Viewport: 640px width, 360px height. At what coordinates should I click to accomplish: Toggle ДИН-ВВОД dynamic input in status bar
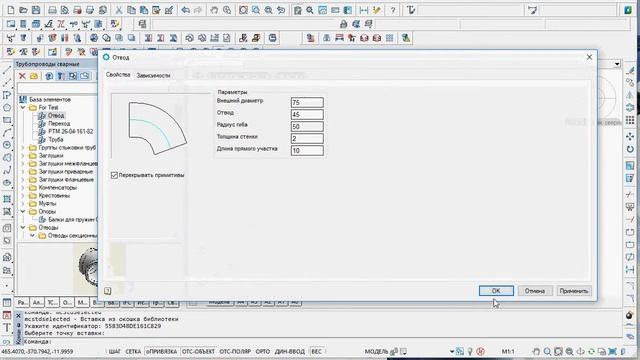click(289, 351)
